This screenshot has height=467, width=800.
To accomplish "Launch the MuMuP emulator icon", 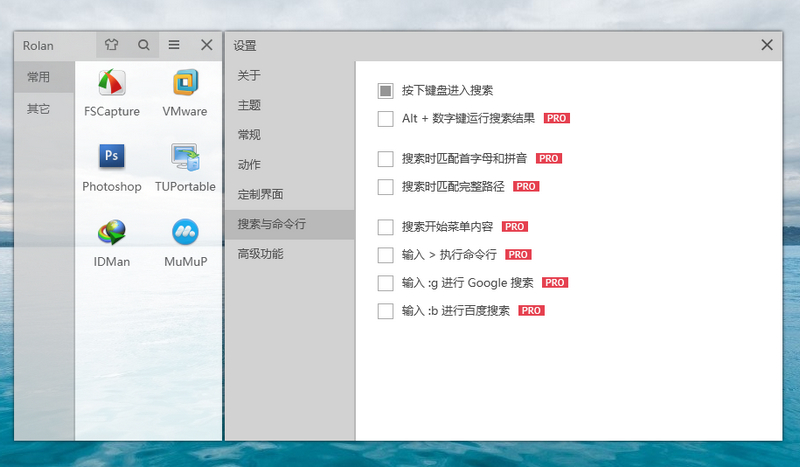I will pyautogui.click(x=184, y=233).
